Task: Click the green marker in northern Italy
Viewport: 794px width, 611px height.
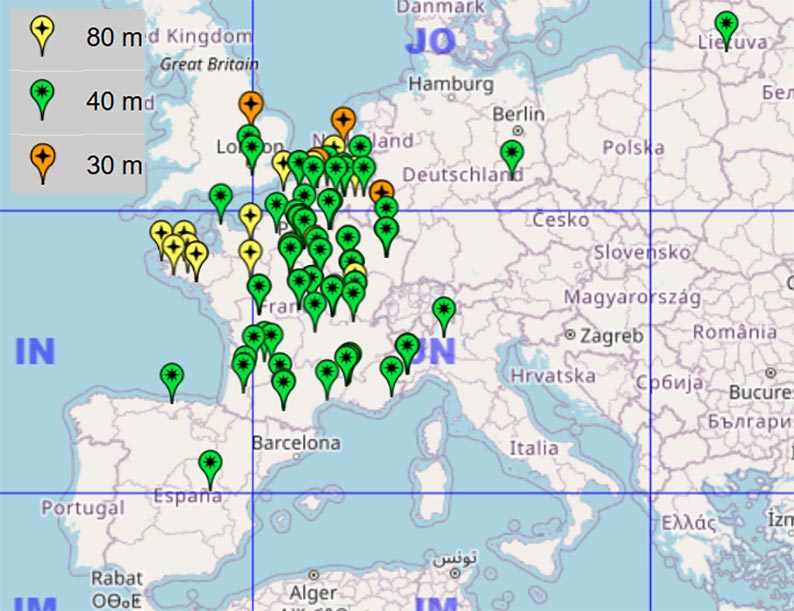Action: [x=444, y=311]
